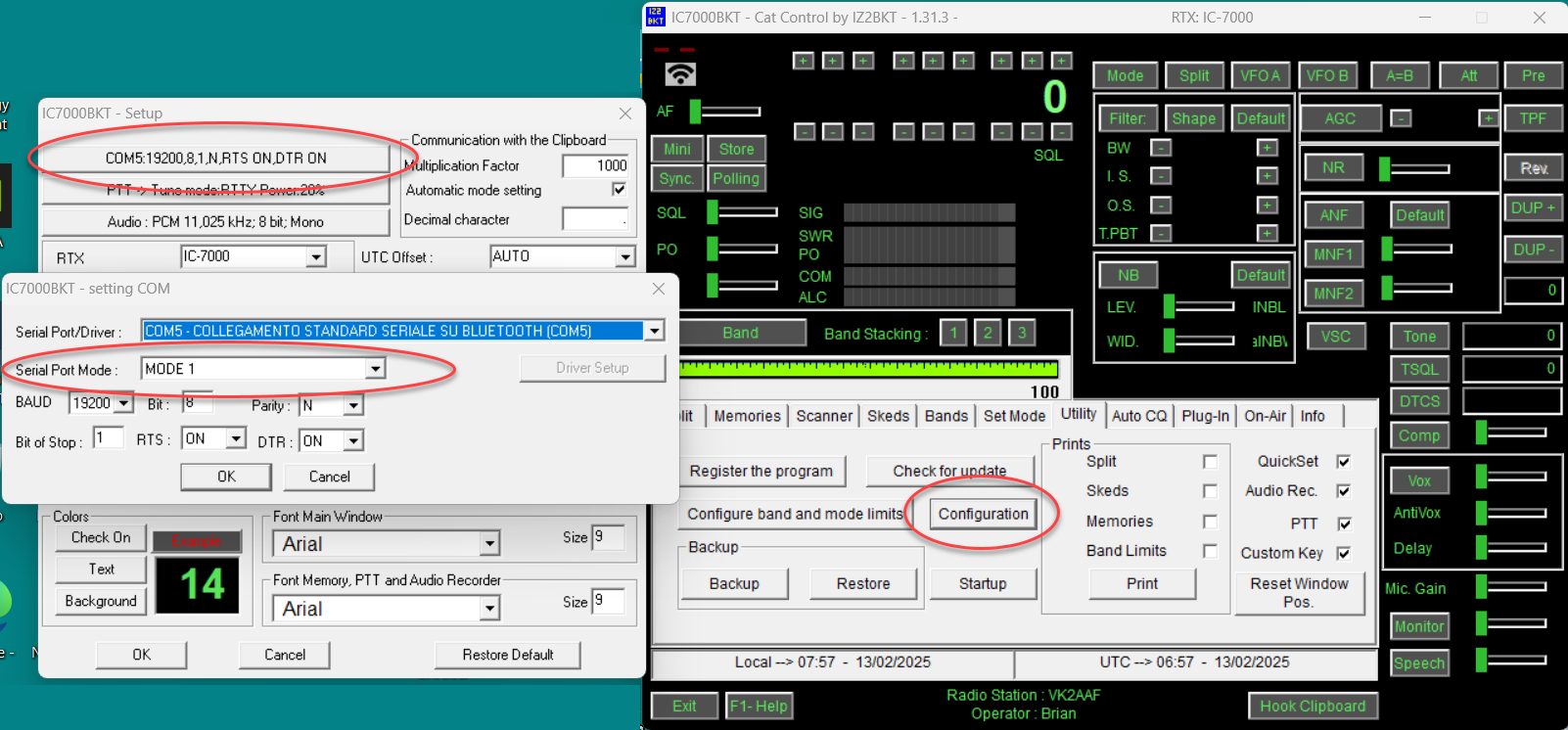This screenshot has height=730, width=1568.
Task: Close the setting COM dialog
Action: [x=659, y=289]
